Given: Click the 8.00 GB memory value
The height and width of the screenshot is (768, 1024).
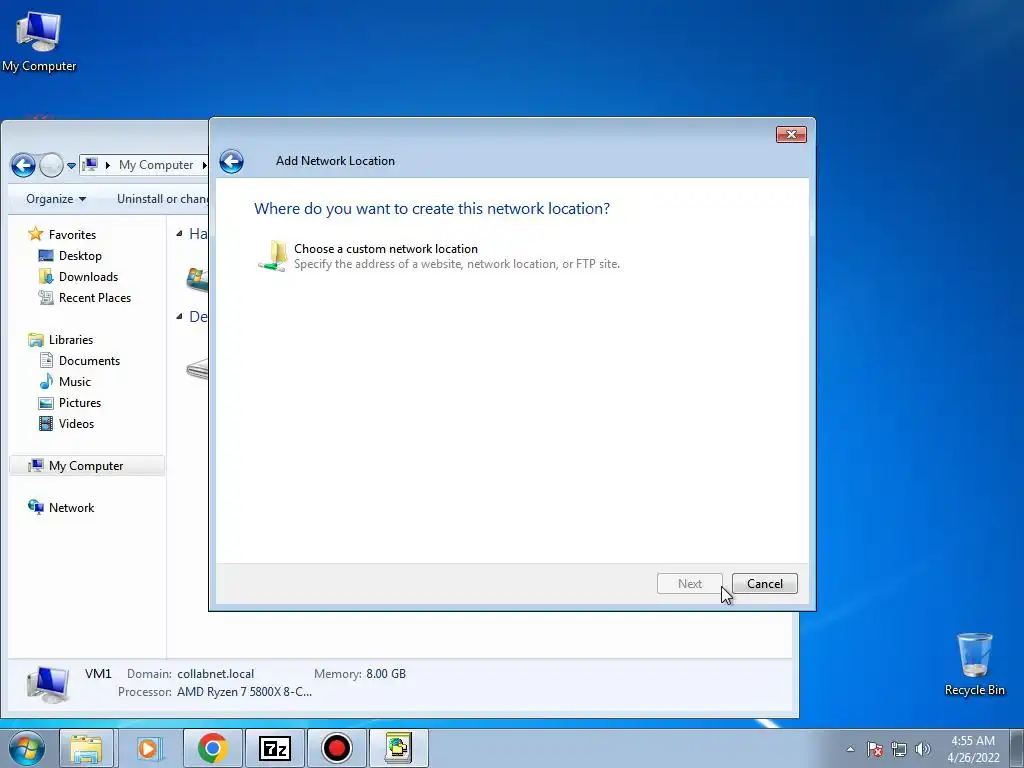Looking at the screenshot, I should coord(385,674).
